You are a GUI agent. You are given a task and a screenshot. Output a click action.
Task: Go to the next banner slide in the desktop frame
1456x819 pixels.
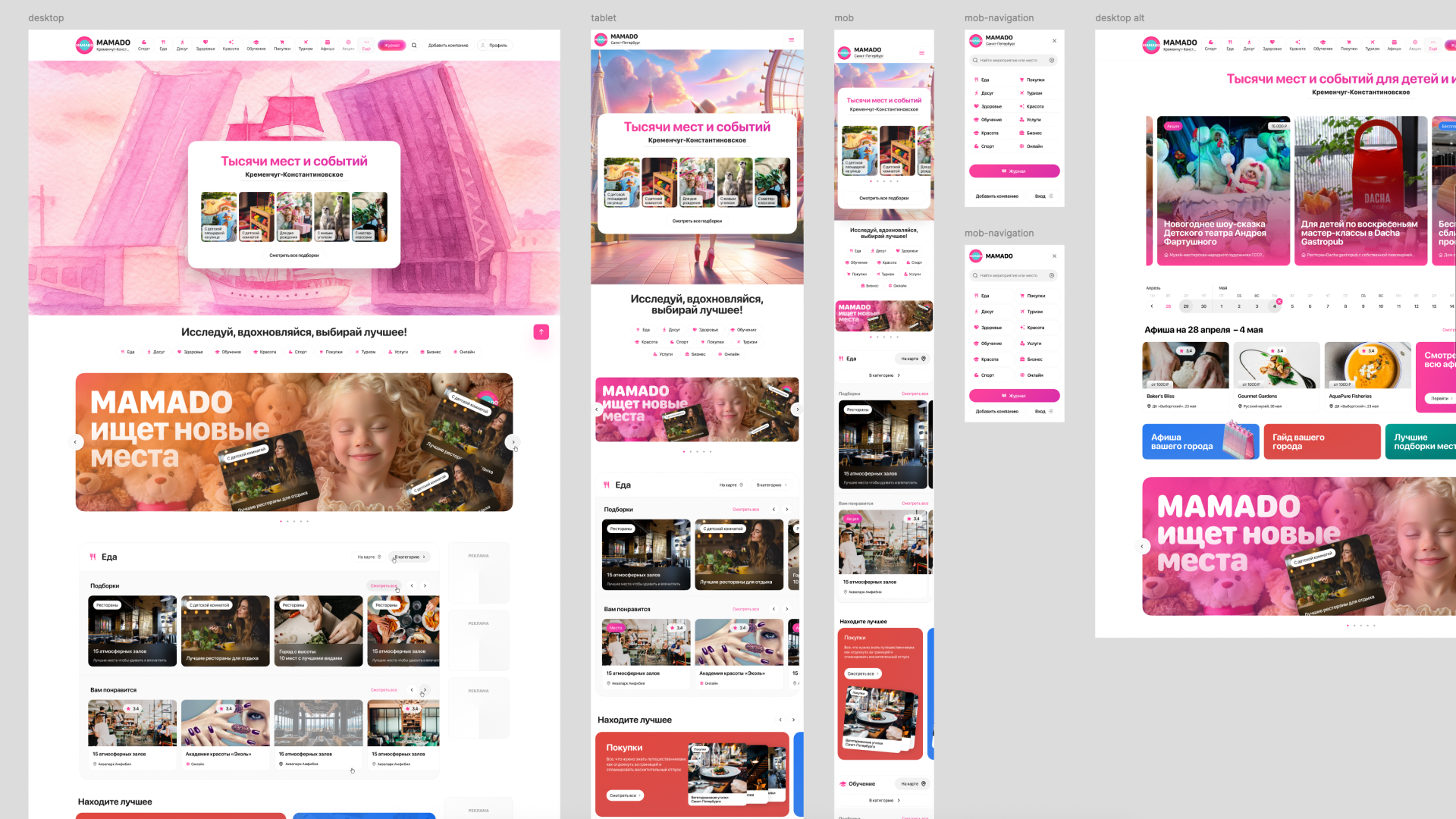click(513, 442)
